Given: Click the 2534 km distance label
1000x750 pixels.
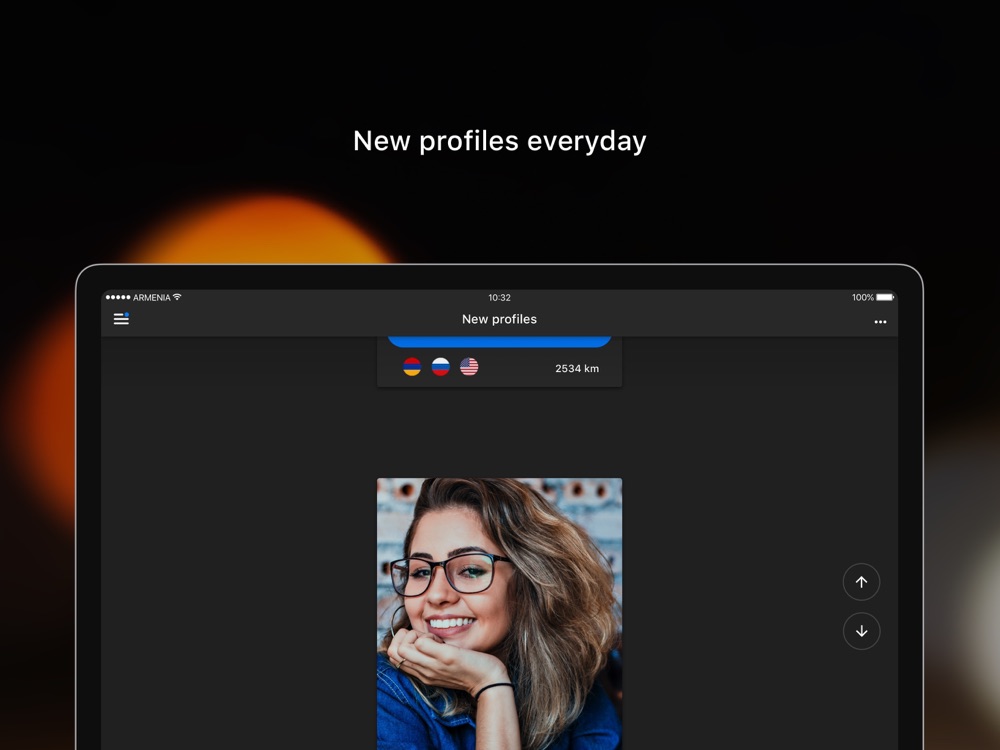Looking at the screenshot, I should pos(577,369).
